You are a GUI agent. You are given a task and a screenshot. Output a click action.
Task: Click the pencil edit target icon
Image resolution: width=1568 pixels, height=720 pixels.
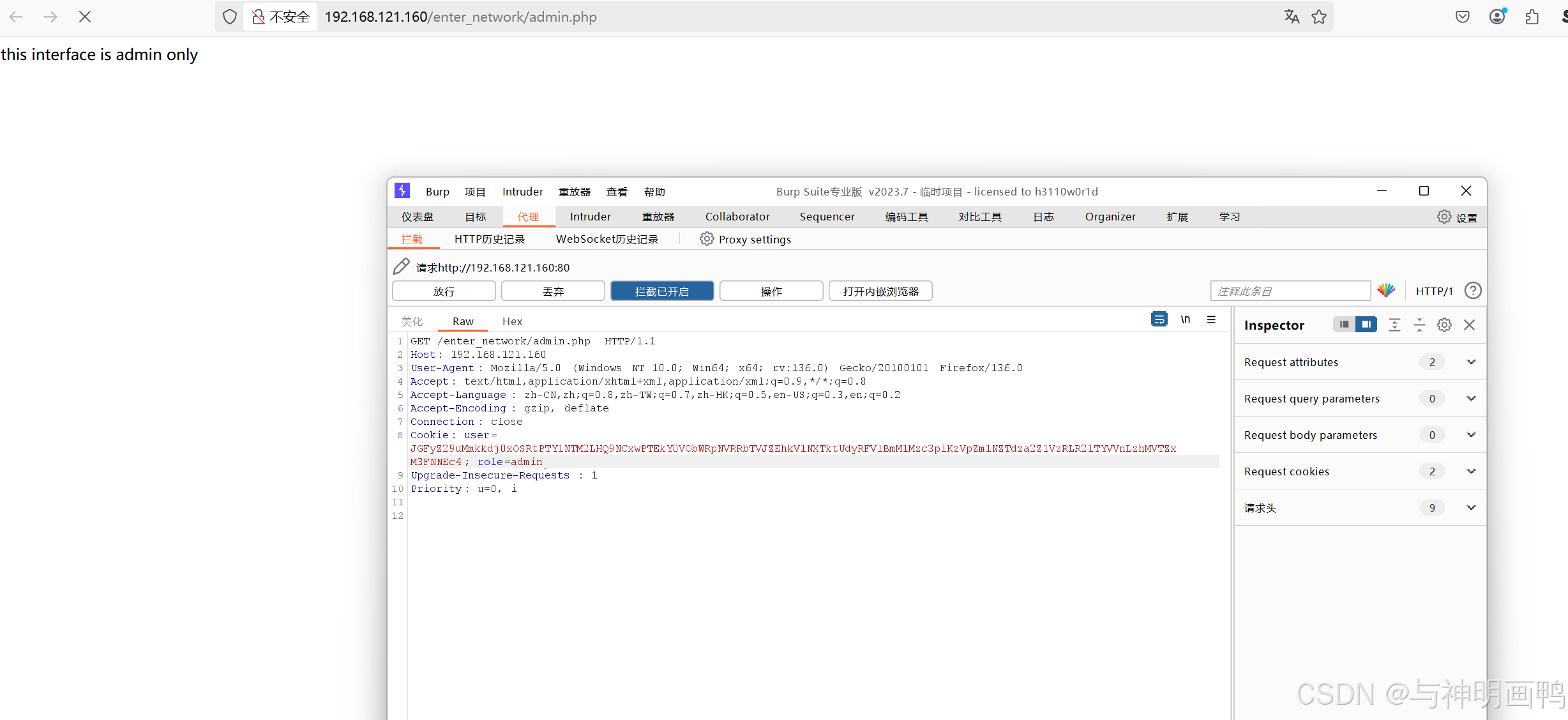pos(401,266)
